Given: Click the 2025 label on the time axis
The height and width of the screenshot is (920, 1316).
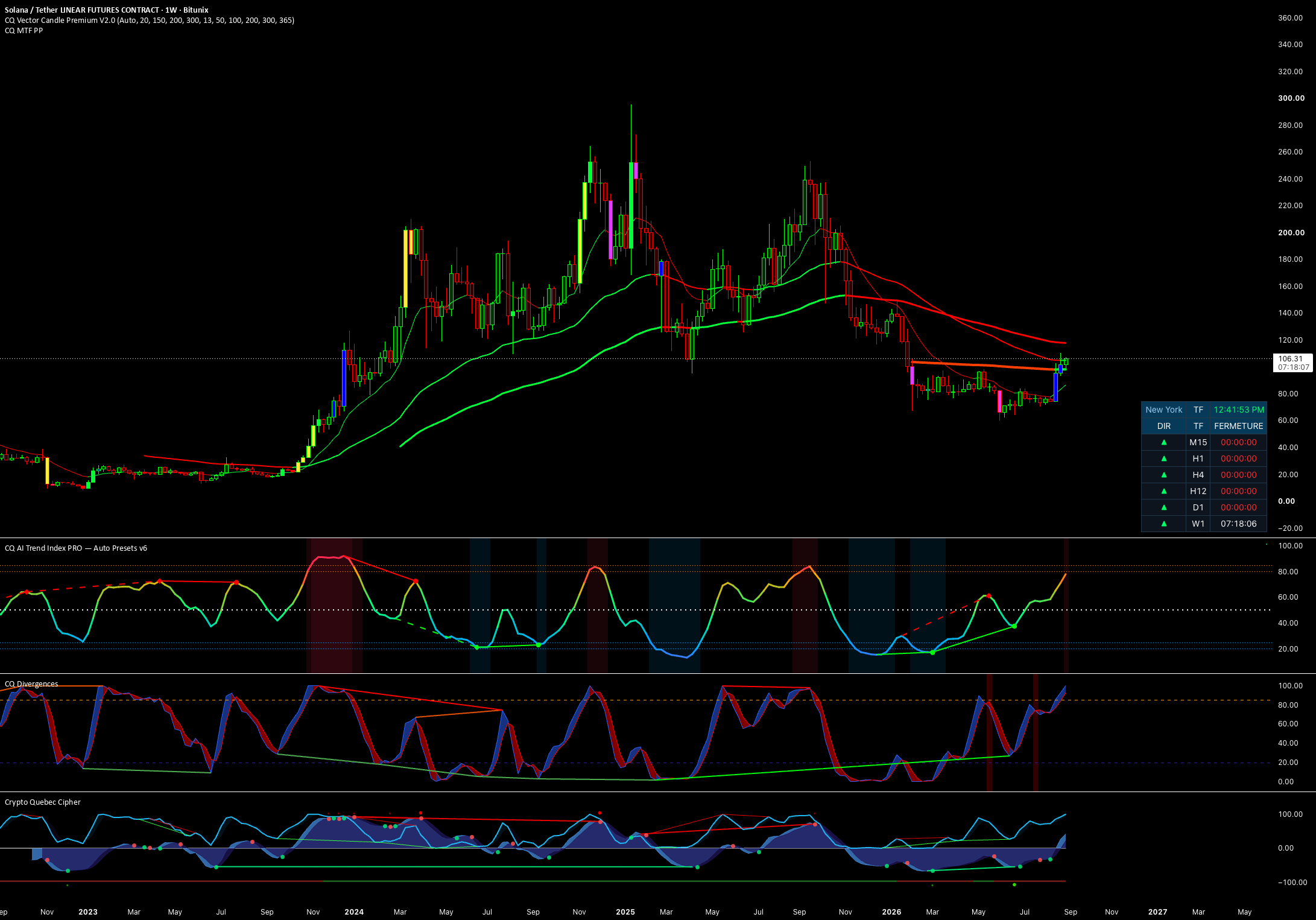Looking at the screenshot, I should click(625, 912).
